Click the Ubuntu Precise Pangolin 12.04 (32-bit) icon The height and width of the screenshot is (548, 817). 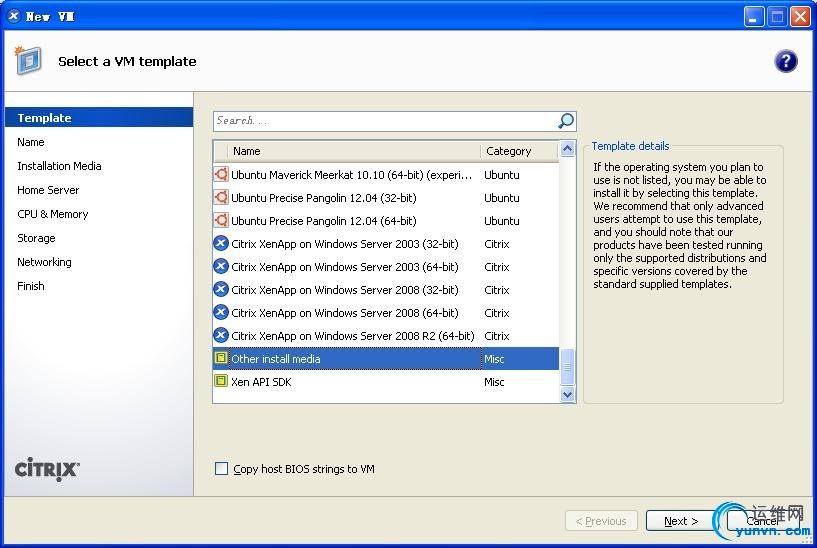tap(221, 197)
